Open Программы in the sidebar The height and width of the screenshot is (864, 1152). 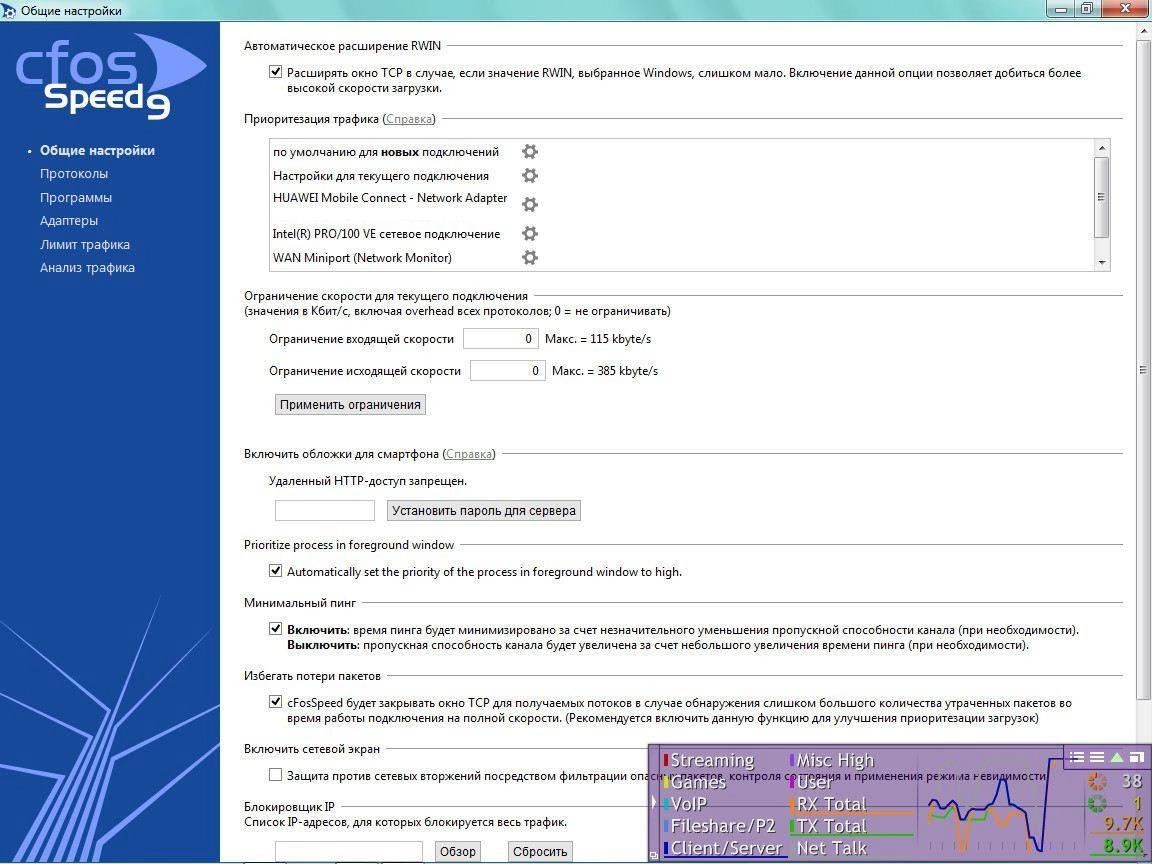[x=76, y=198]
